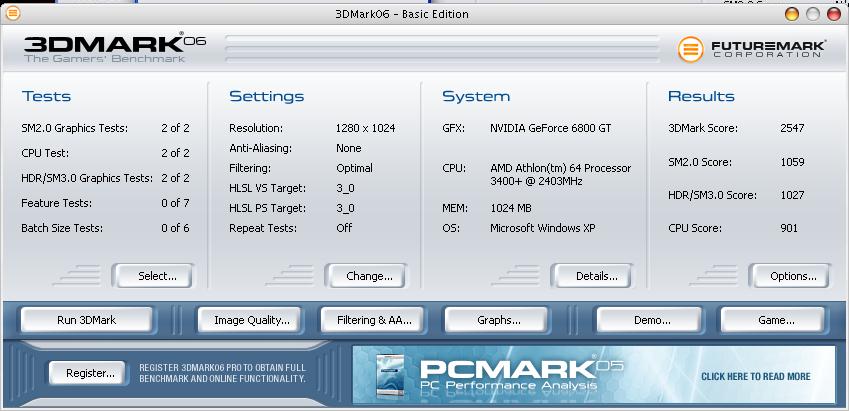Click the PCMark05 advertisement banner

point(593,375)
